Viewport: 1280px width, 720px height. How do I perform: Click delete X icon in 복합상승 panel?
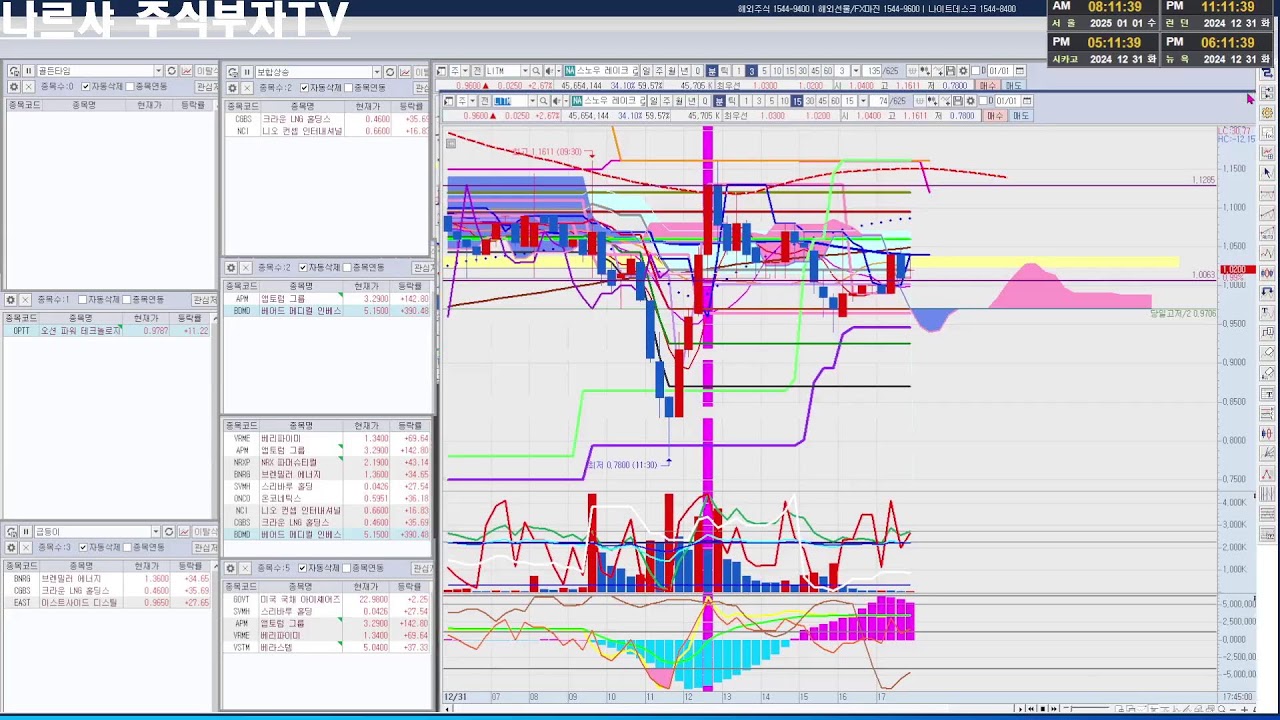click(x=246, y=88)
